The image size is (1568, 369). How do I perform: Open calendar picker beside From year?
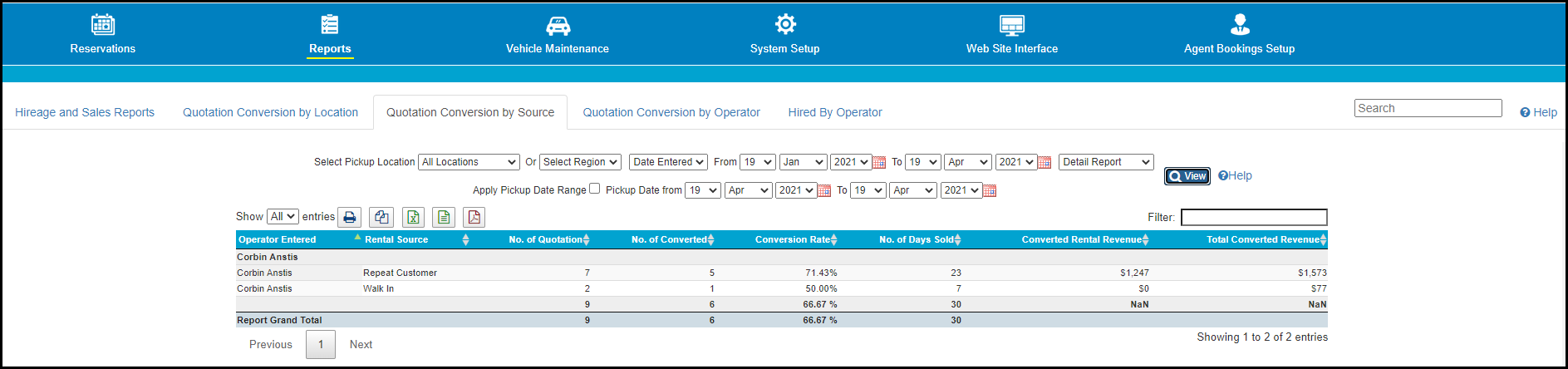click(x=879, y=163)
